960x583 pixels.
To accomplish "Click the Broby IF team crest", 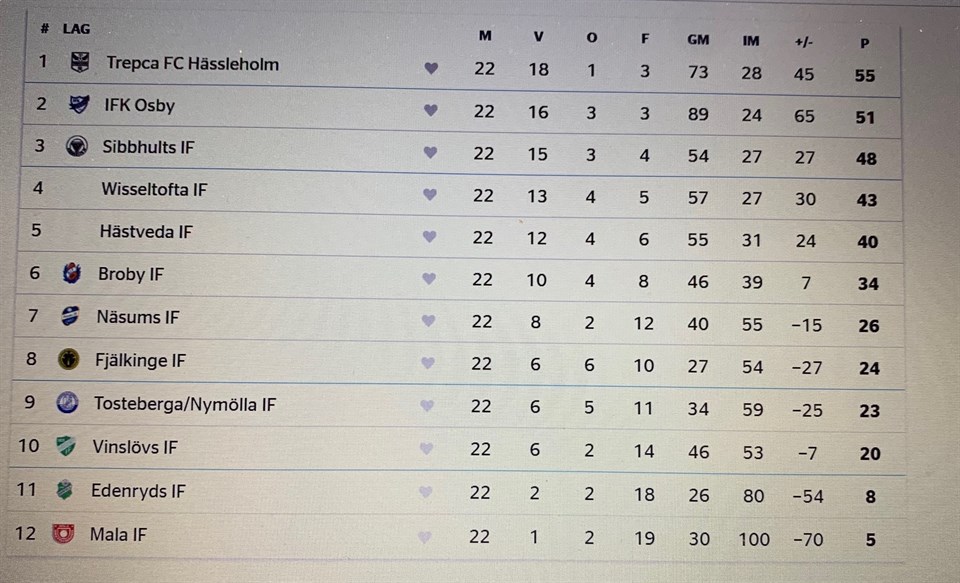I will [72, 274].
